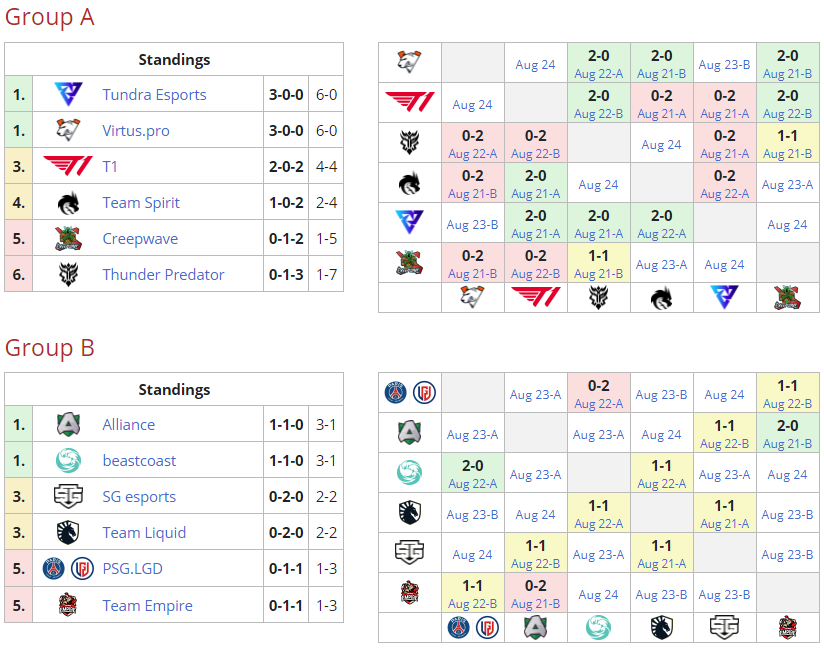Viewport: 824px width, 651px height.
Task: Click Tundra Esports logo in Group A standings
Action: (x=67, y=95)
